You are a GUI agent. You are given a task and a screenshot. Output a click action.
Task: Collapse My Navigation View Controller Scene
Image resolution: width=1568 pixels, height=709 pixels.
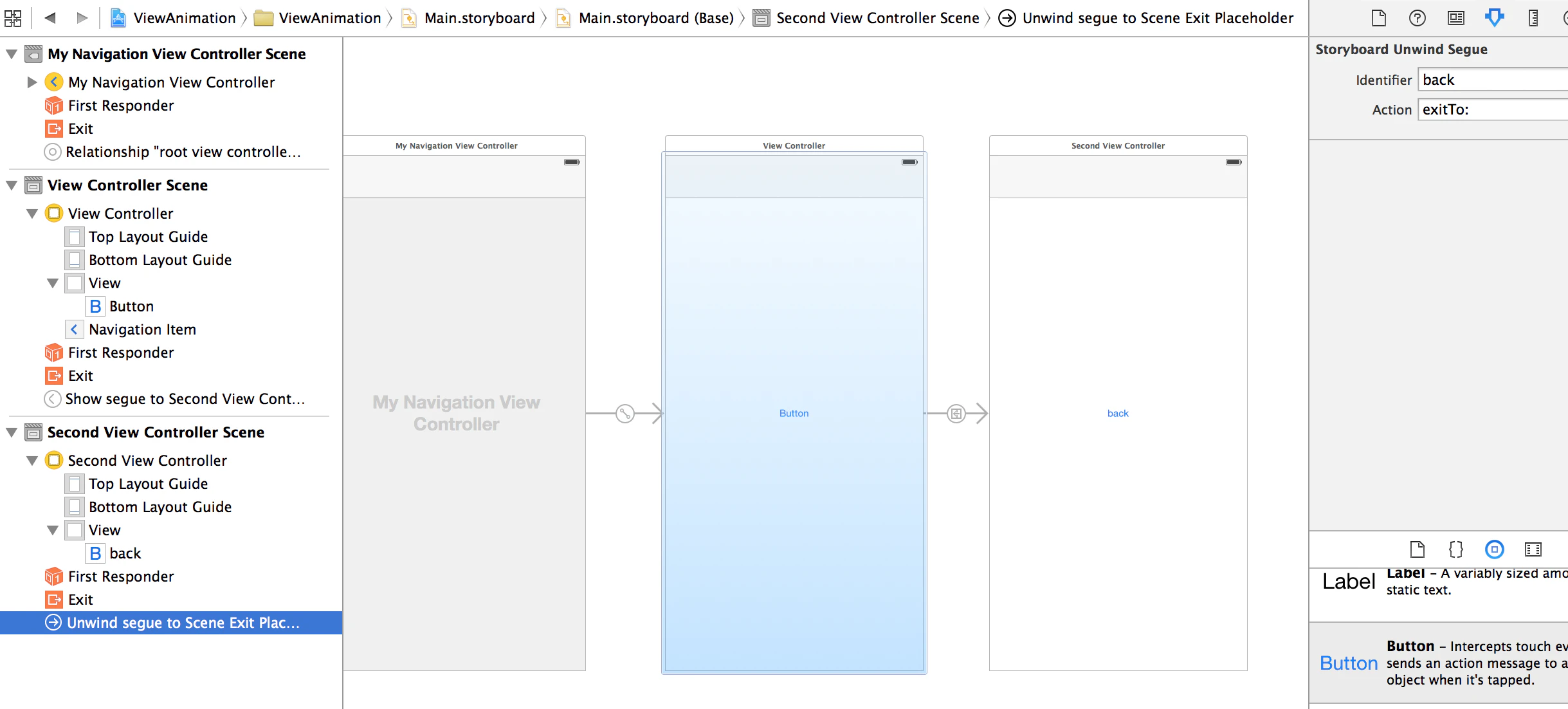pos(12,54)
